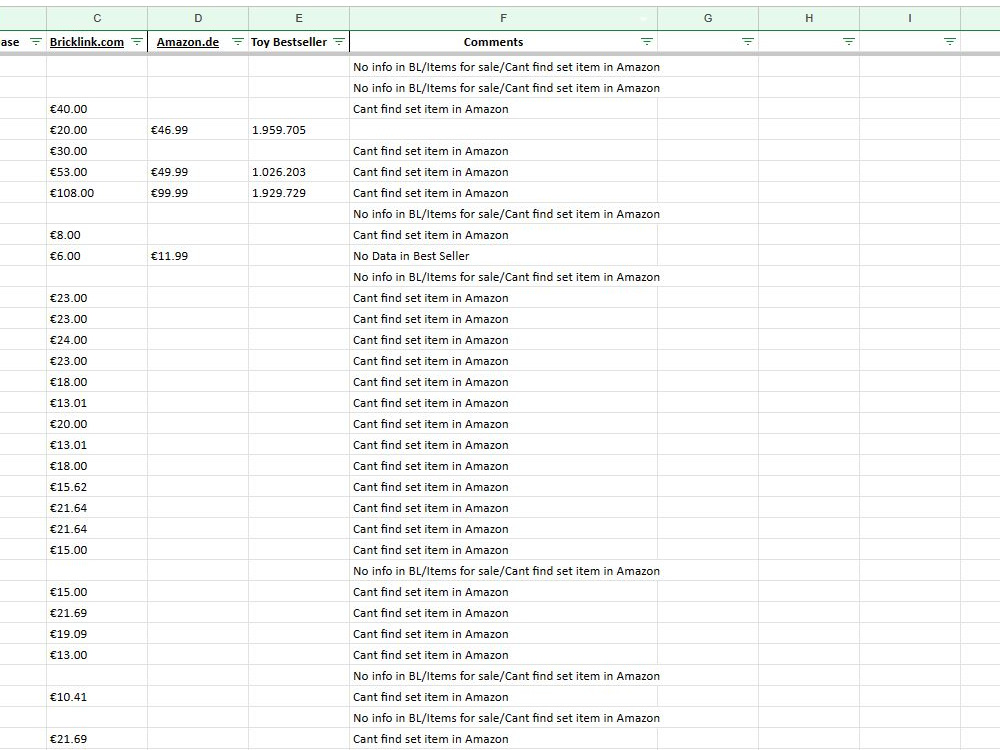Open filter for Comments column
Viewport: 1000px width, 750px height.
point(647,42)
